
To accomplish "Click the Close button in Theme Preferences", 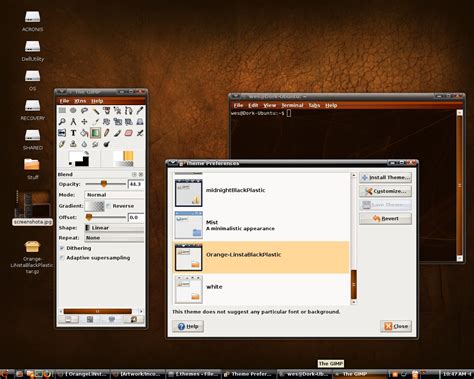I will point(396,326).
